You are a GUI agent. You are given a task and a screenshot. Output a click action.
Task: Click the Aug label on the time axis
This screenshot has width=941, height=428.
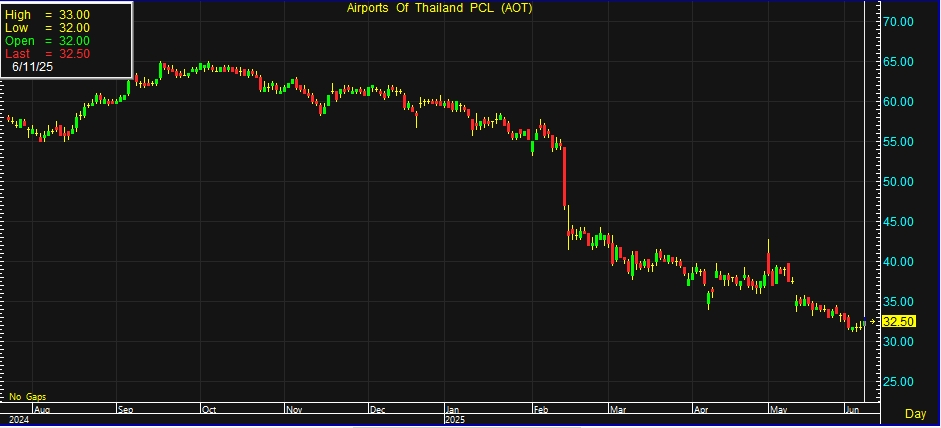[x=41, y=410]
